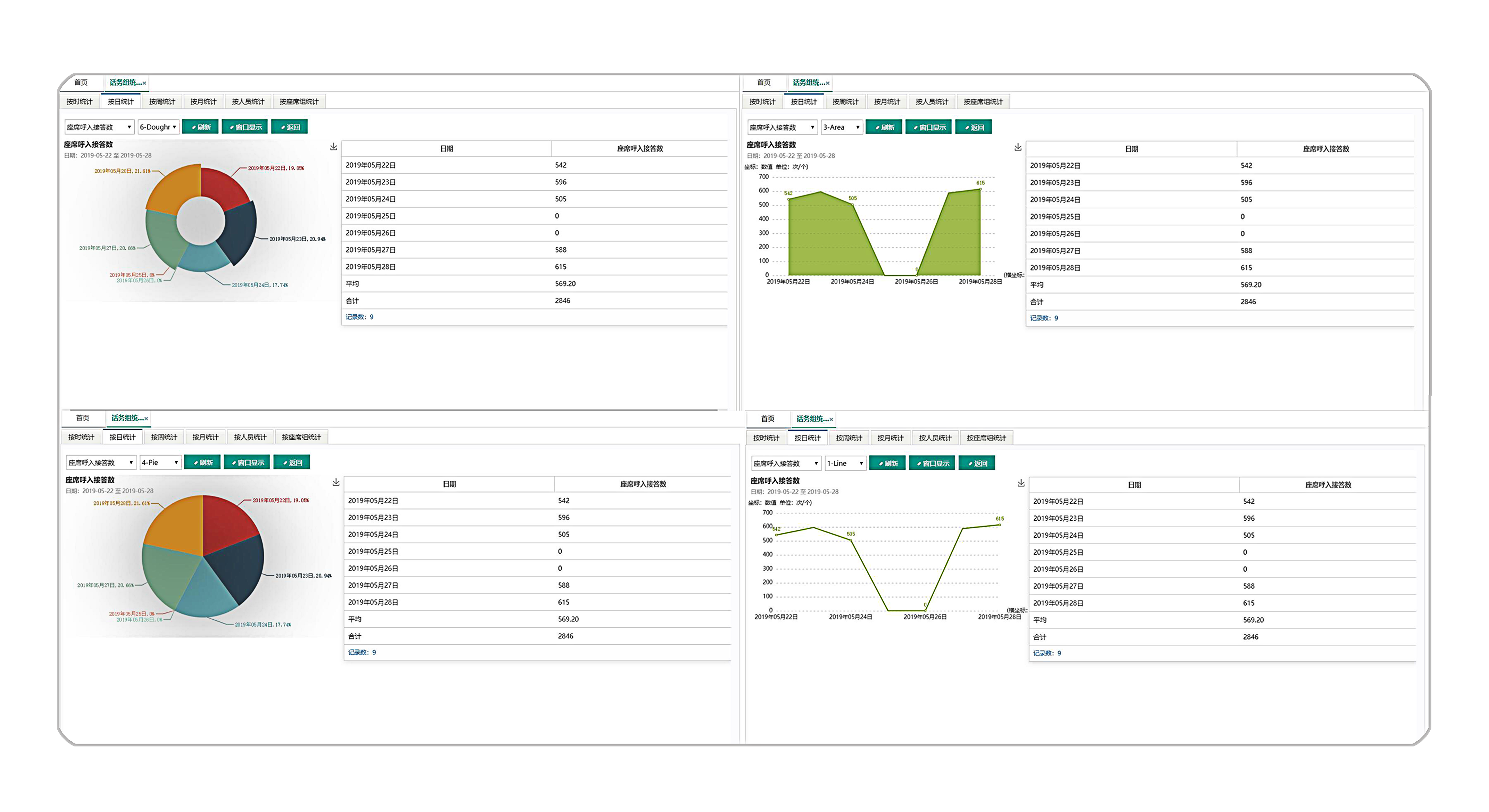Viewport: 1489px width, 812px height.
Task: Open the 3-Area chart type dropdown
Action: click(842, 127)
